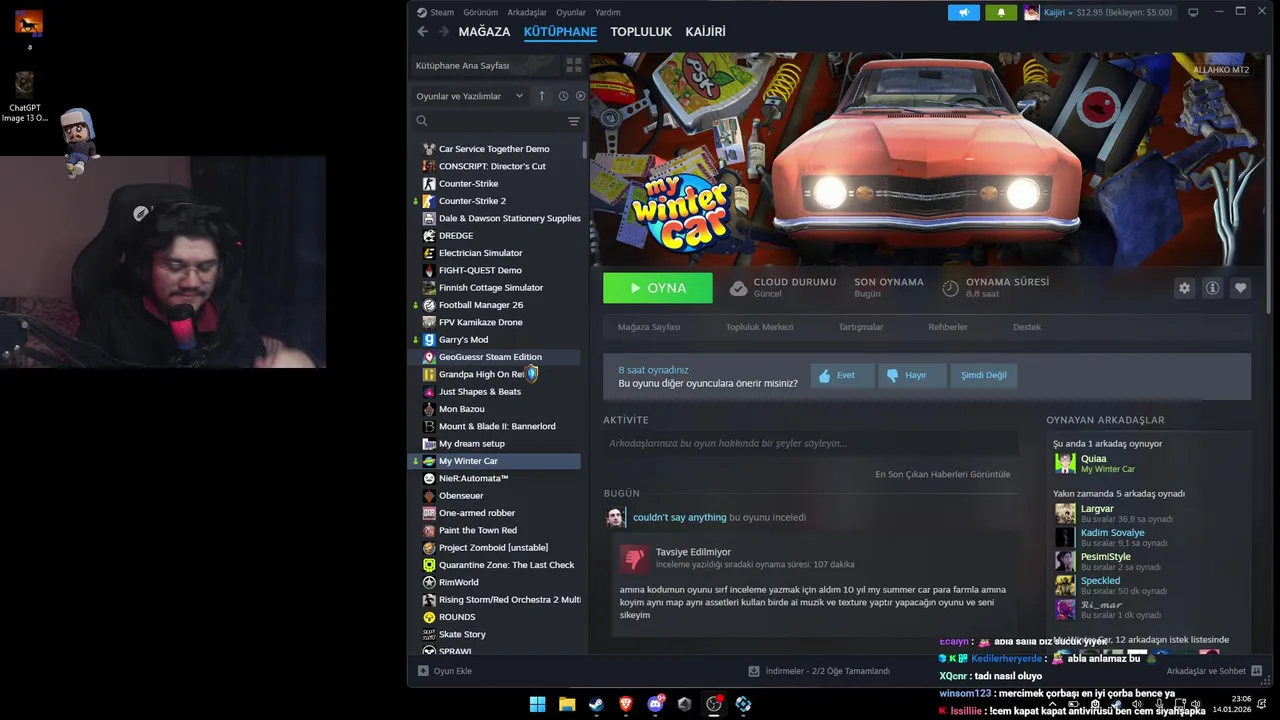Select Garry's Mod in library
Image resolution: width=1280 pixels, height=720 pixels.
coord(497,340)
